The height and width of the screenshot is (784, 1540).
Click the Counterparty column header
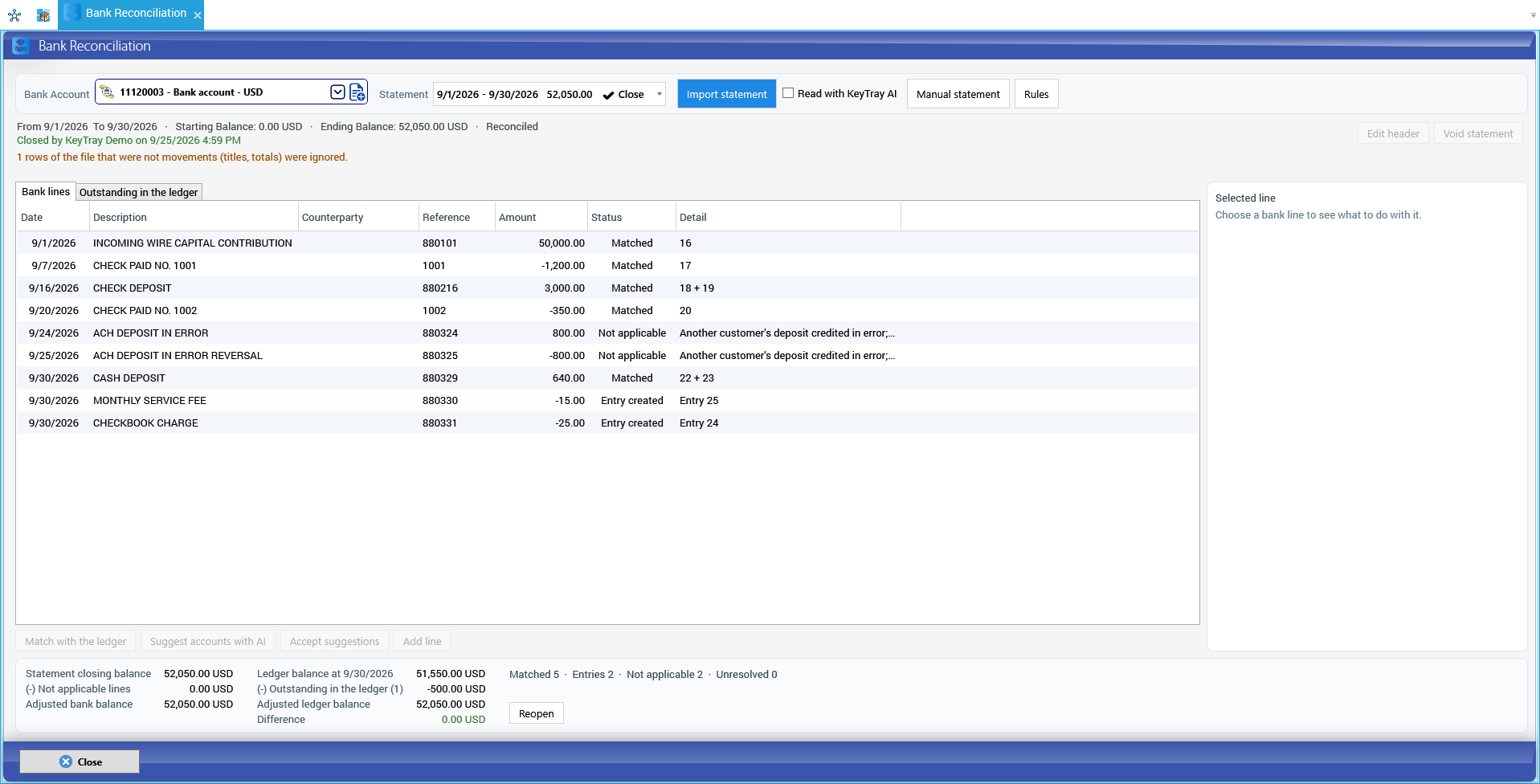pos(358,217)
